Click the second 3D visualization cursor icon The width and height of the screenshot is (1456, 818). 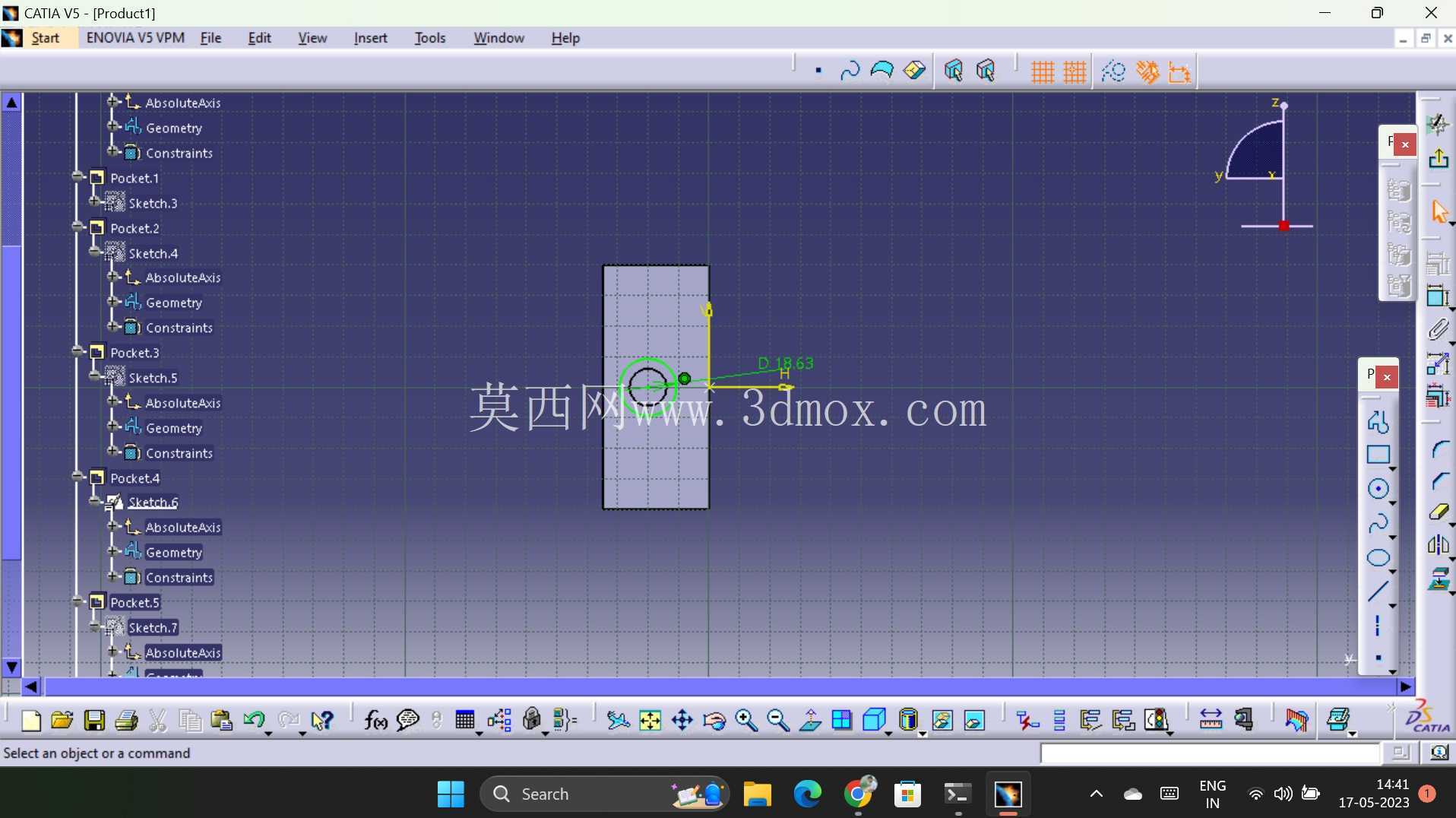pyautogui.click(x=986, y=71)
